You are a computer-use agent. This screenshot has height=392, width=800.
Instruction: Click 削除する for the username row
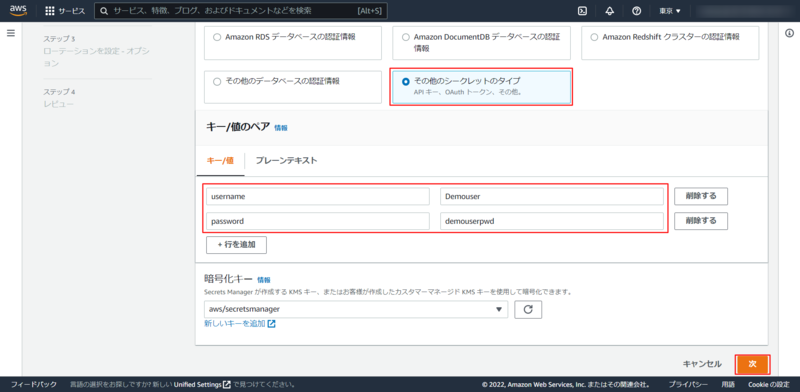pos(701,196)
